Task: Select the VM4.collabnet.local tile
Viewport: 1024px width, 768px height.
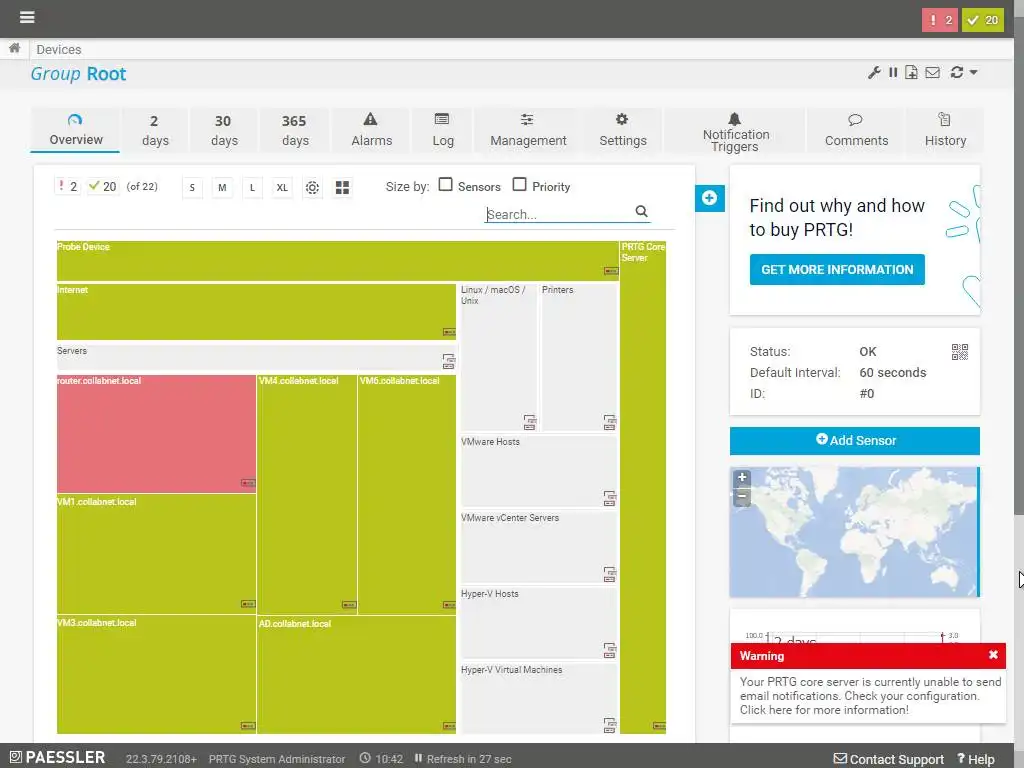Action: coord(307,494)
